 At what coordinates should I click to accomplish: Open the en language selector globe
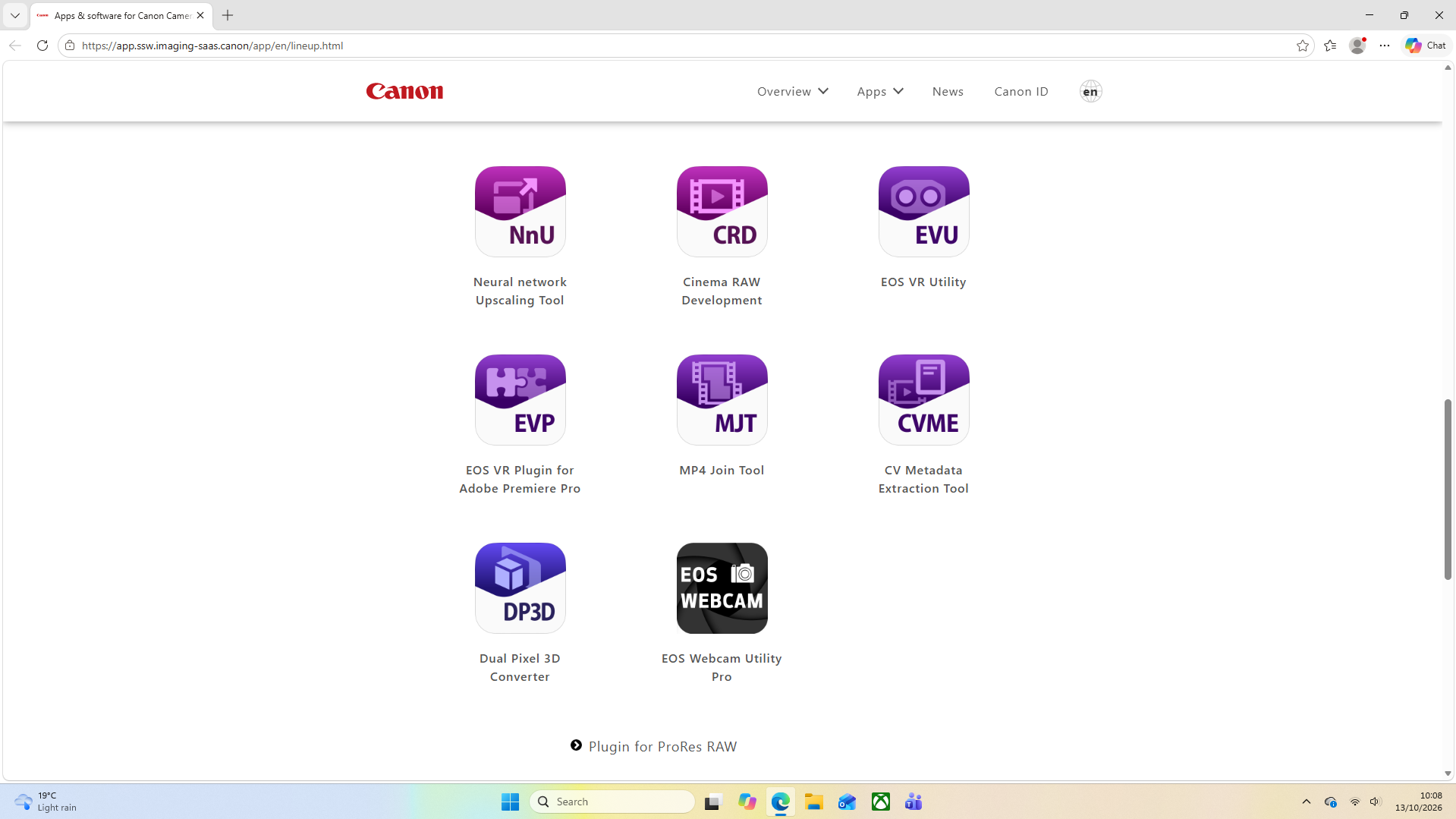[x=1090, y=91]
